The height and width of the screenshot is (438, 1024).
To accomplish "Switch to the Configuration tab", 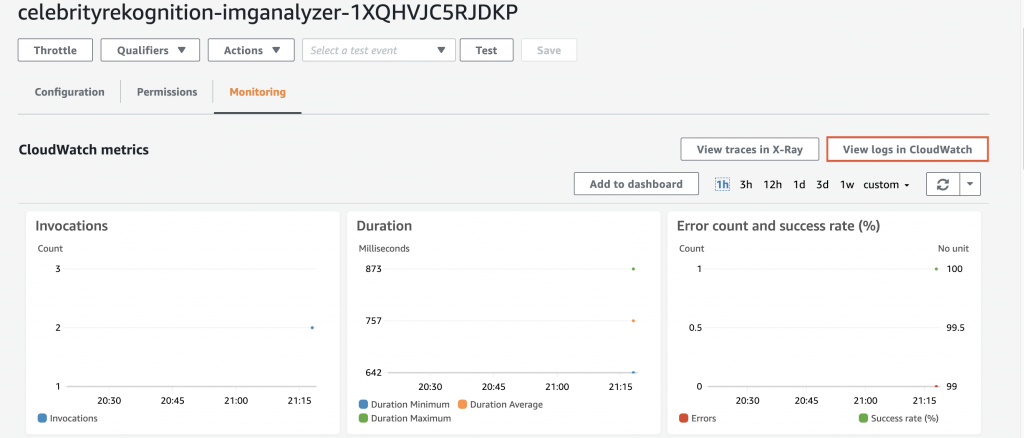I will (x=69, y=92).
